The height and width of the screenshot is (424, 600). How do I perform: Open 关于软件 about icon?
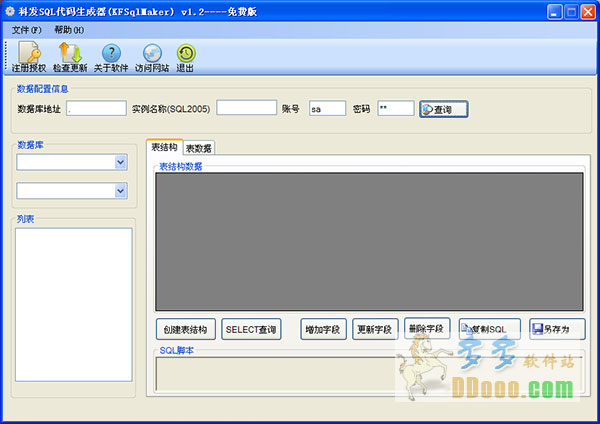tap(111, 57)
